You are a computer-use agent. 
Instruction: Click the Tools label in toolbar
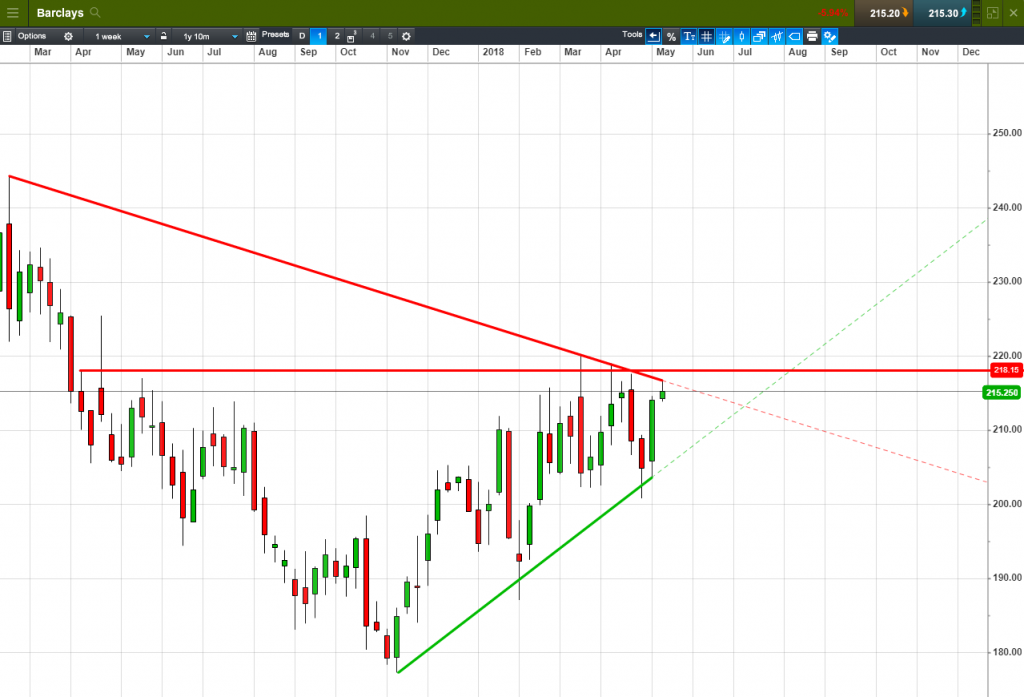click(632, 35)
